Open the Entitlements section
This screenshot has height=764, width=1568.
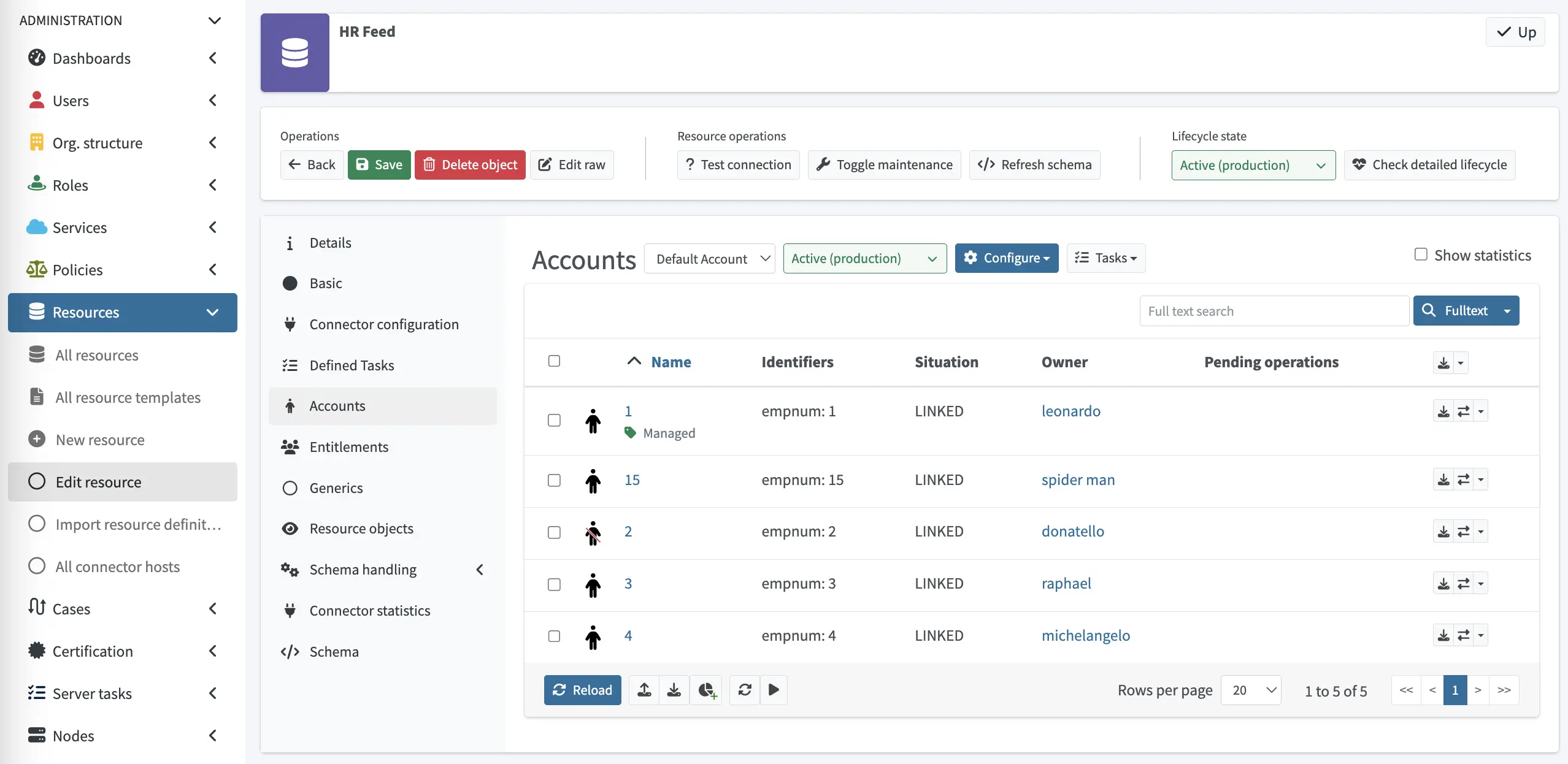click(348, 447)
